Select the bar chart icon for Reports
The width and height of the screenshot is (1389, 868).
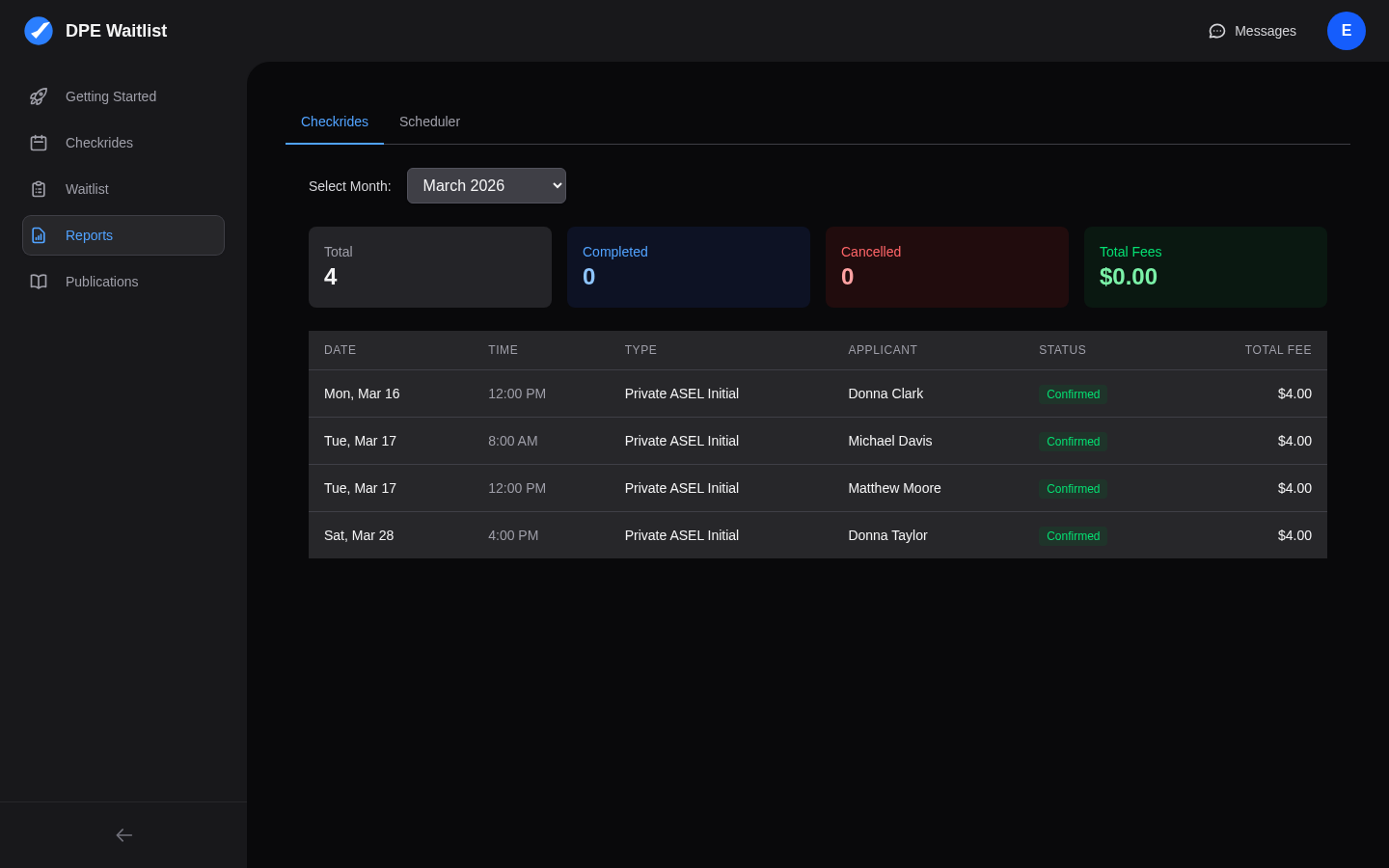coord(39,235)
